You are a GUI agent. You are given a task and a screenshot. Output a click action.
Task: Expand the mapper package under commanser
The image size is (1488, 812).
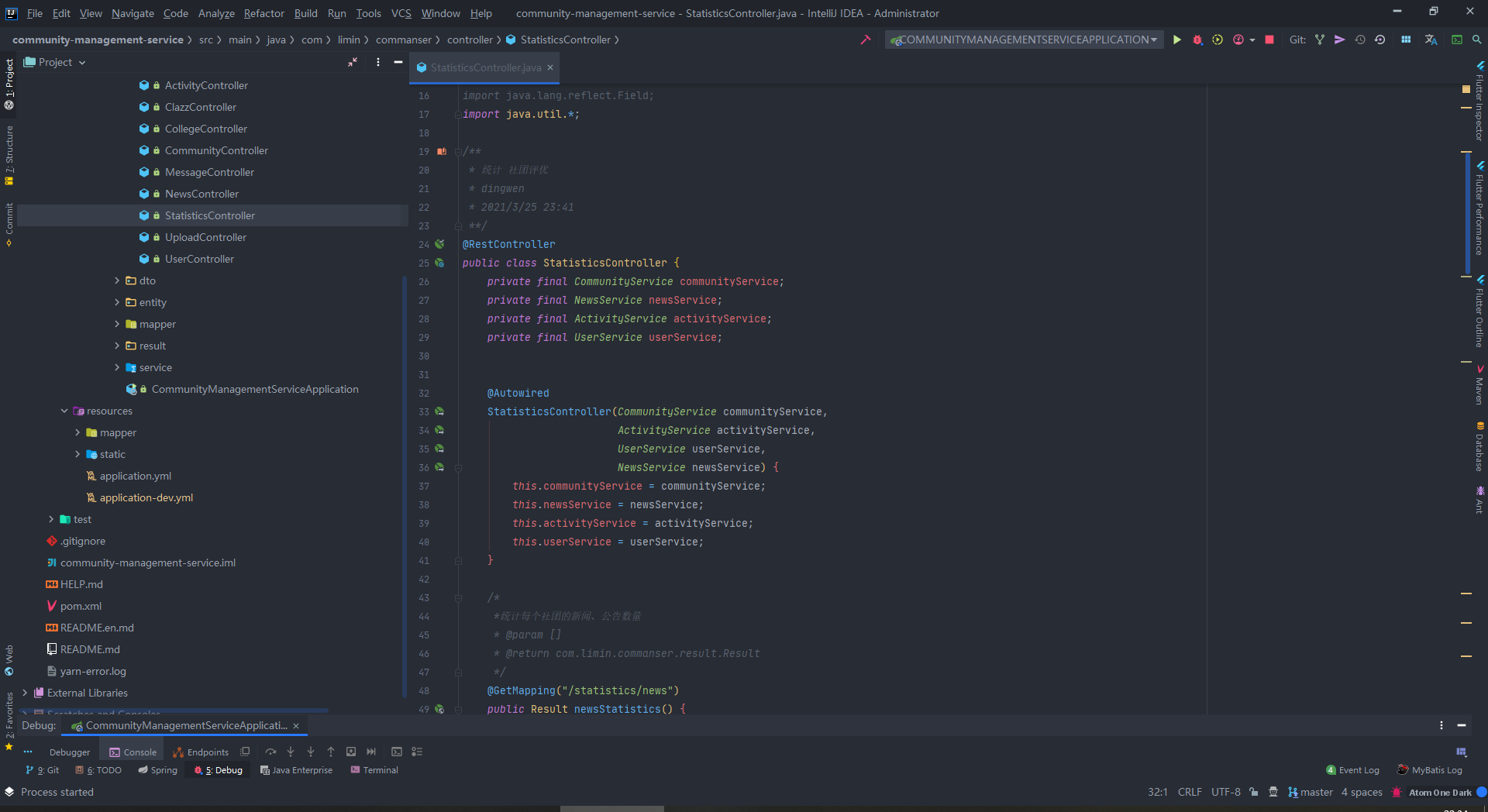(x=117, y=324)
